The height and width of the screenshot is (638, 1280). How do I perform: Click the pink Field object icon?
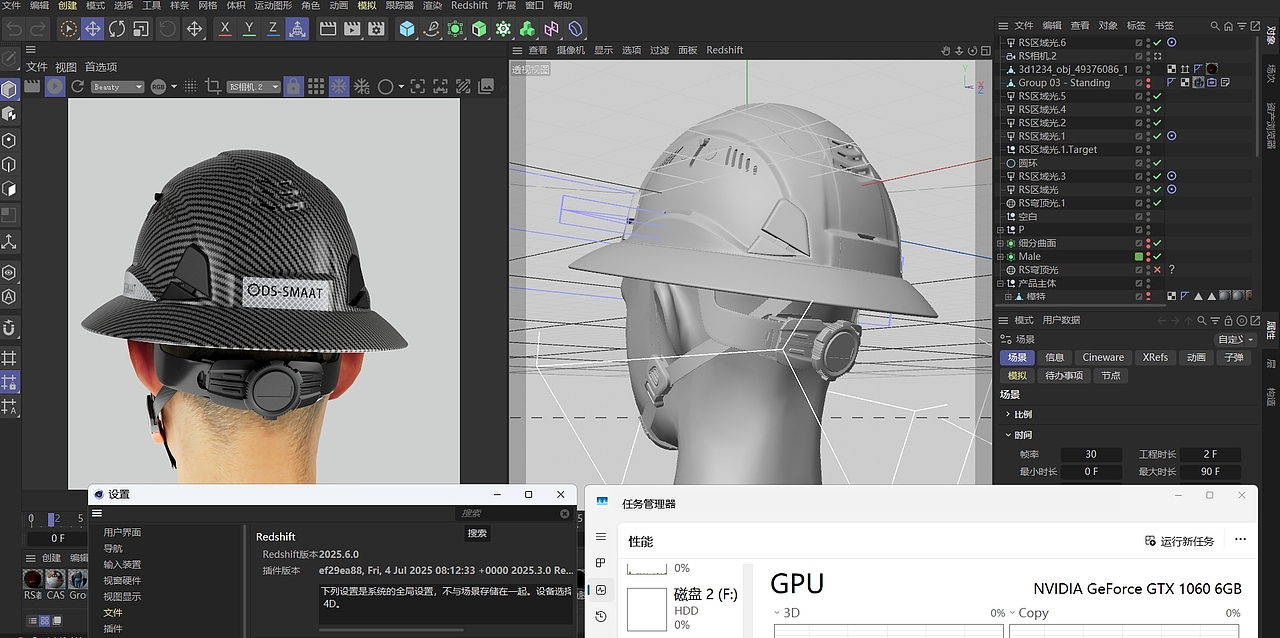click(552, 29)
